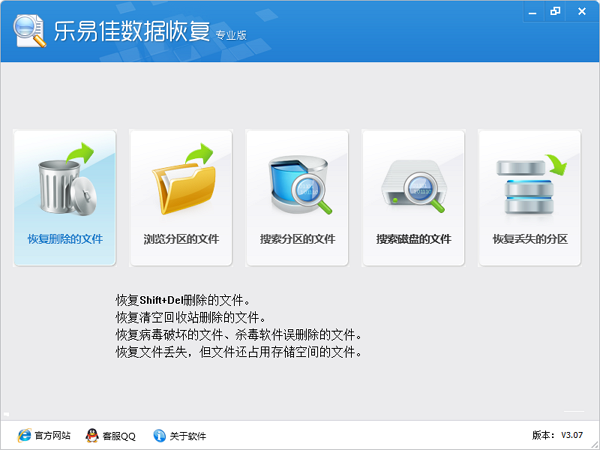
Task: Click the 恢复病毒破坏的文件 description line
Action: click(239, 335)
